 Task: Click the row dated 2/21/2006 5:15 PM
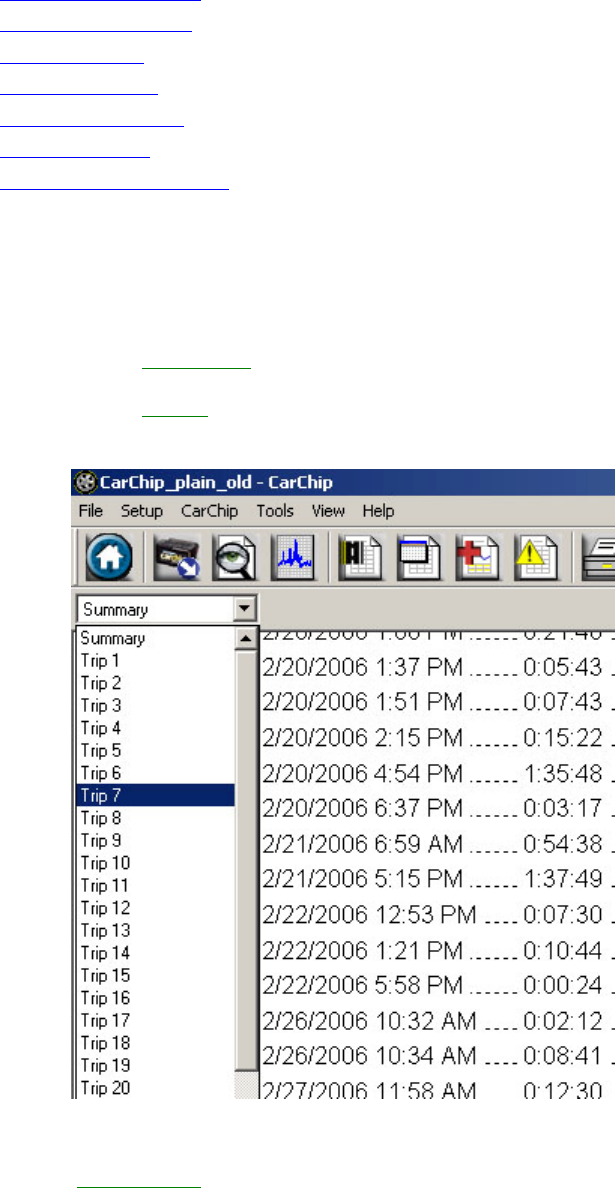(438, 879)
